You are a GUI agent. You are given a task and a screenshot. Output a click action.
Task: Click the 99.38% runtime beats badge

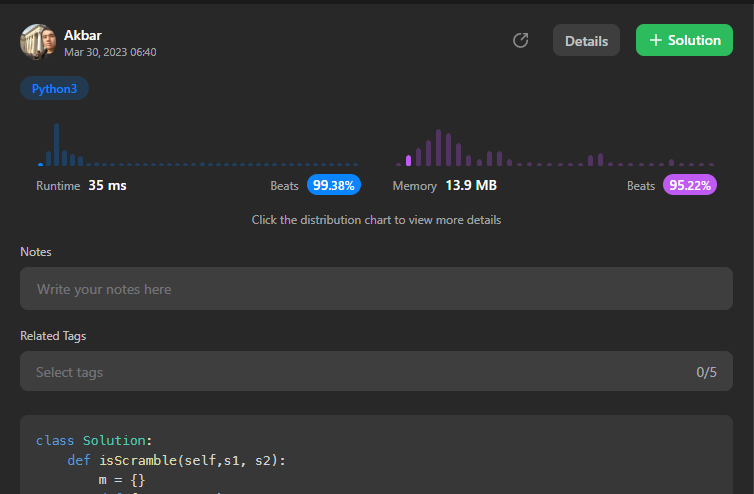tap(334, 185)
